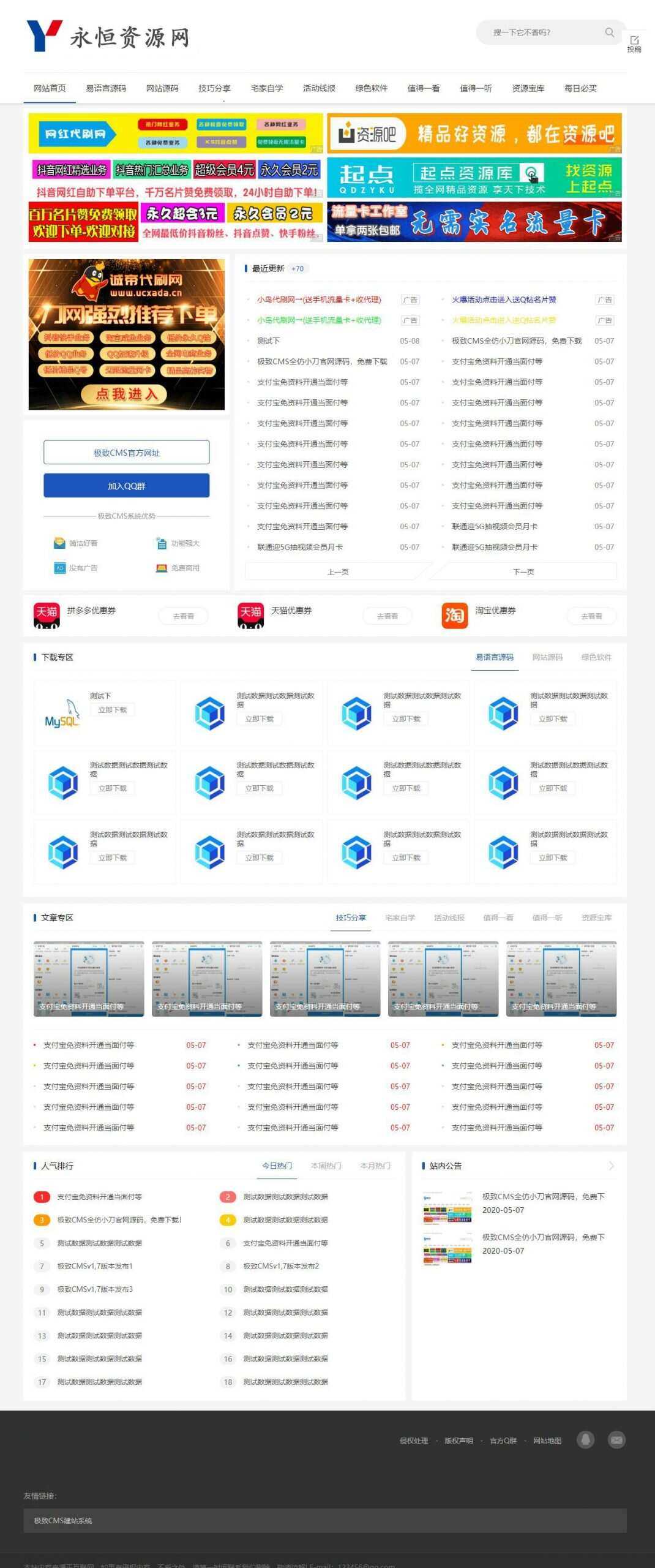
Task: Click the 永恒资源网 site logo
Action: coord(108,37)
